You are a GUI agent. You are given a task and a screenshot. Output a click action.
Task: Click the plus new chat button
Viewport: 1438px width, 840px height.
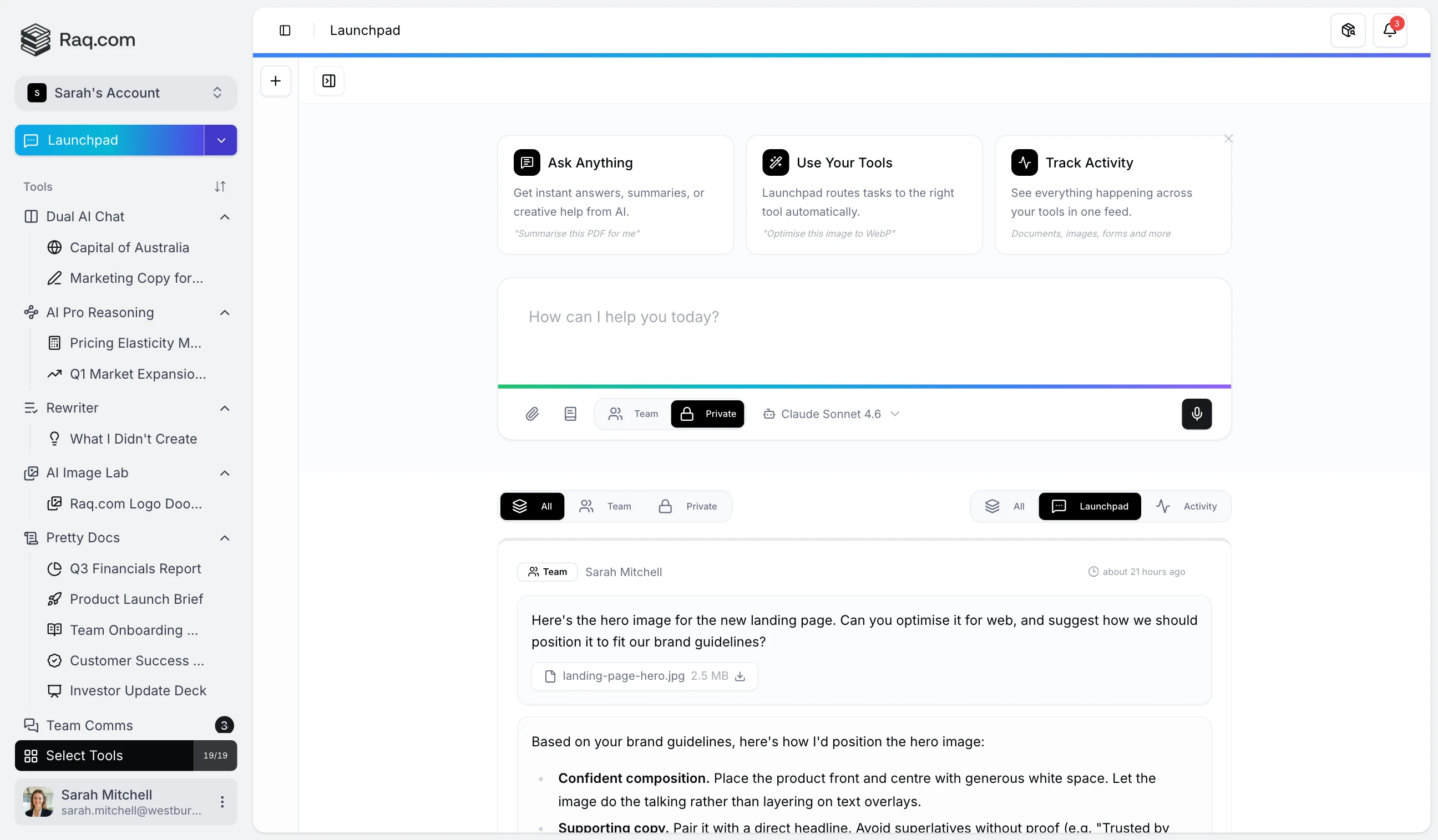pyautogui.click(x=276, y=81)
